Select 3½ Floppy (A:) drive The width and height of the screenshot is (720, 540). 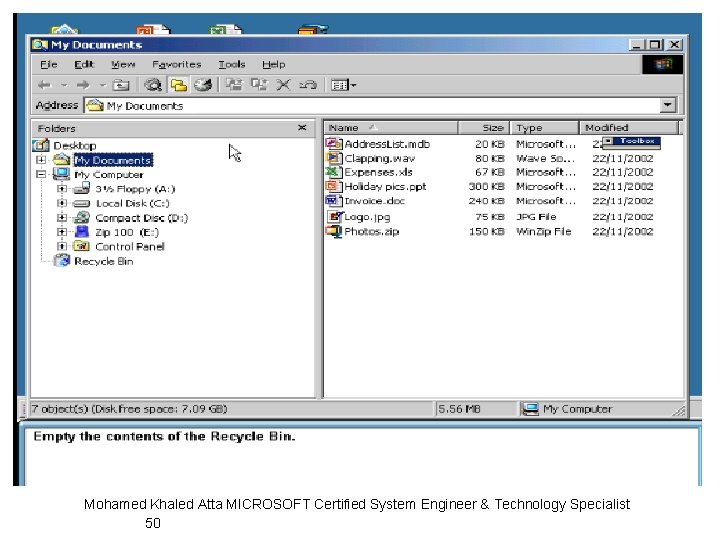pyautogui.click(x=135, y=189)
